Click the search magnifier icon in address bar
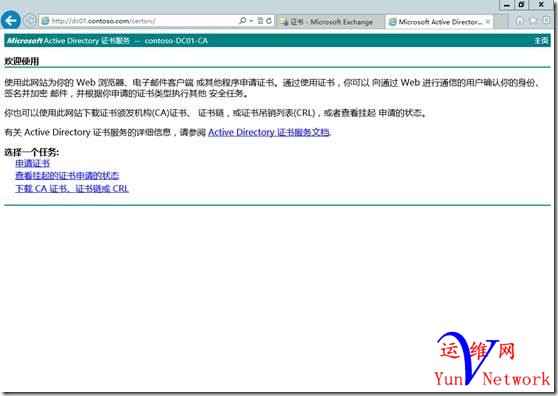Screen dimensions: 558x396 243,21
